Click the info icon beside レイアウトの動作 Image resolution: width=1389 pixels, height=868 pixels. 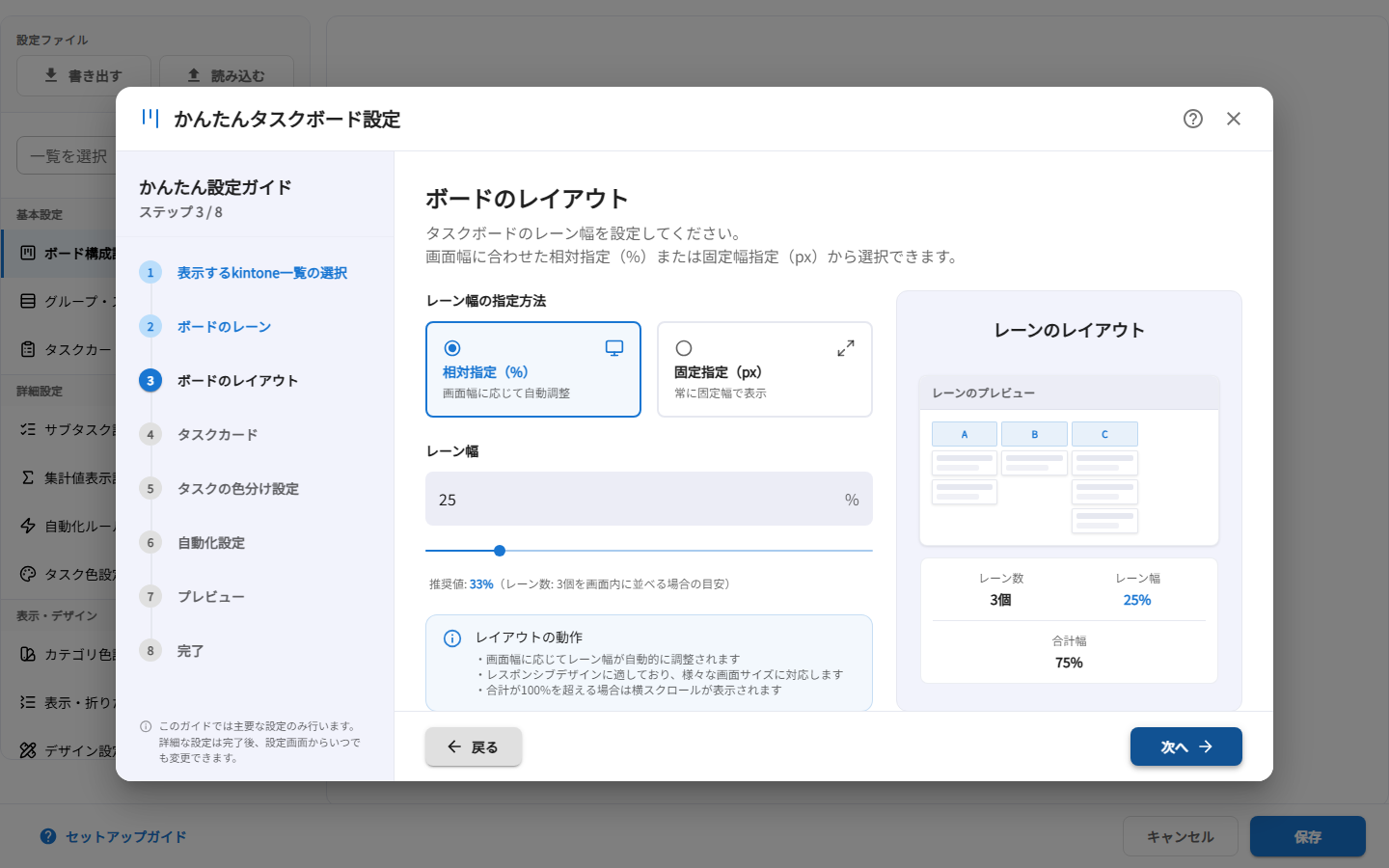452,638
